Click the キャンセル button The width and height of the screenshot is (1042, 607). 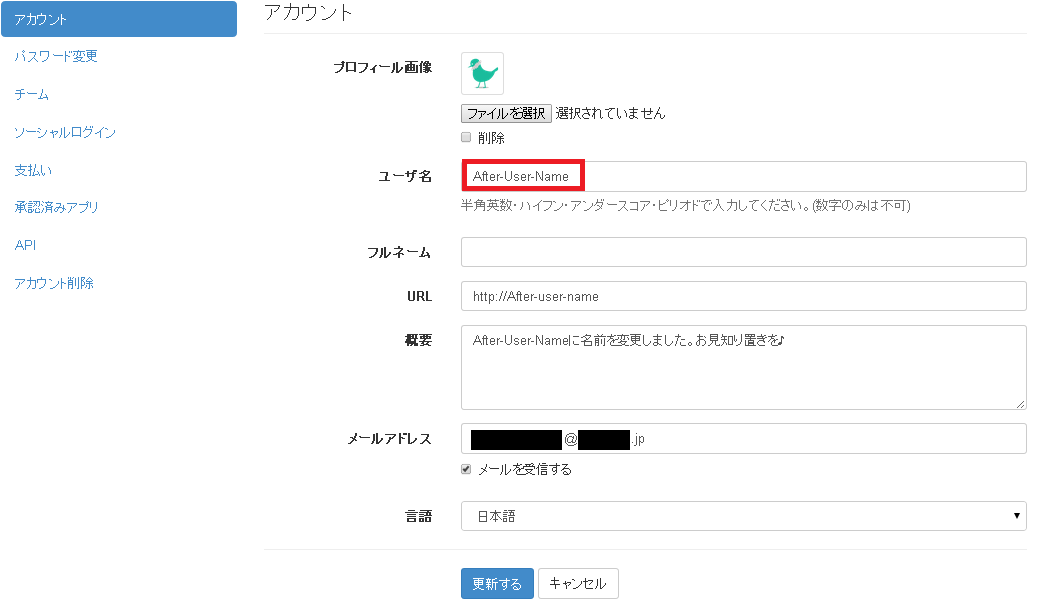(x=578, y=584)
